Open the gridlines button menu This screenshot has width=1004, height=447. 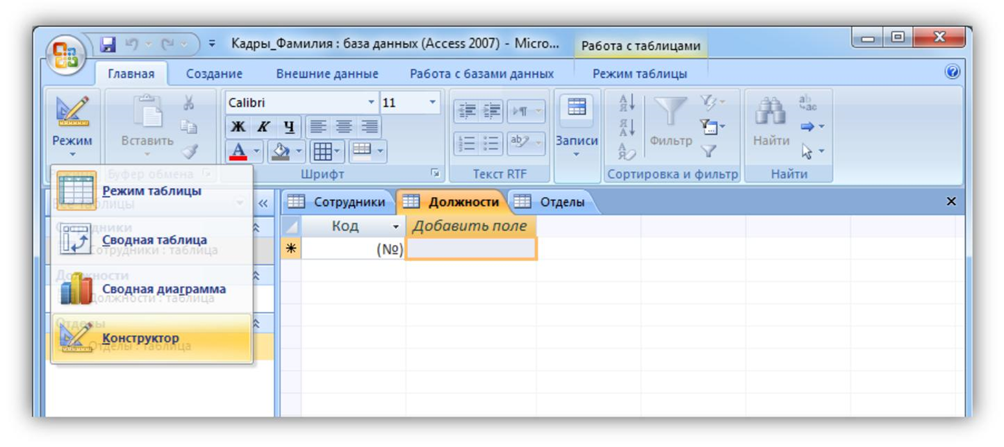[x=327, y=151]
